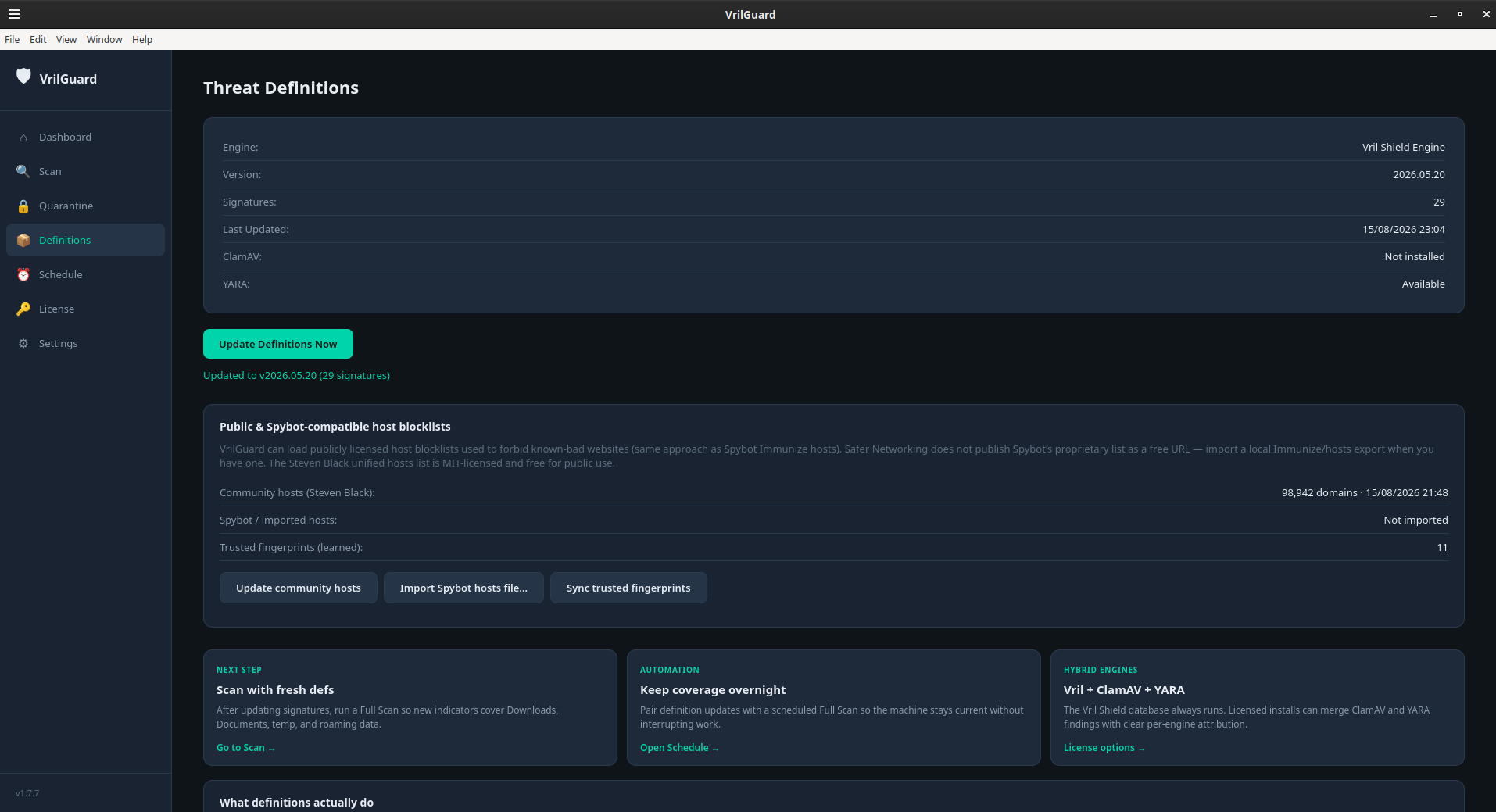Image resolution: width=1496 pixels, height=812 pixels.
Task: Click Sync trusted fingerprints button
Action: click(628, 588)
